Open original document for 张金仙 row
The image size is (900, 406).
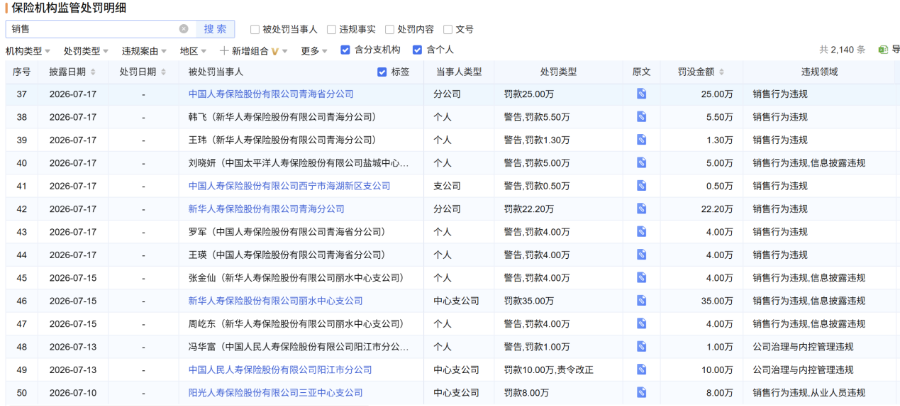pyautogui.click(x=641, y=278)
